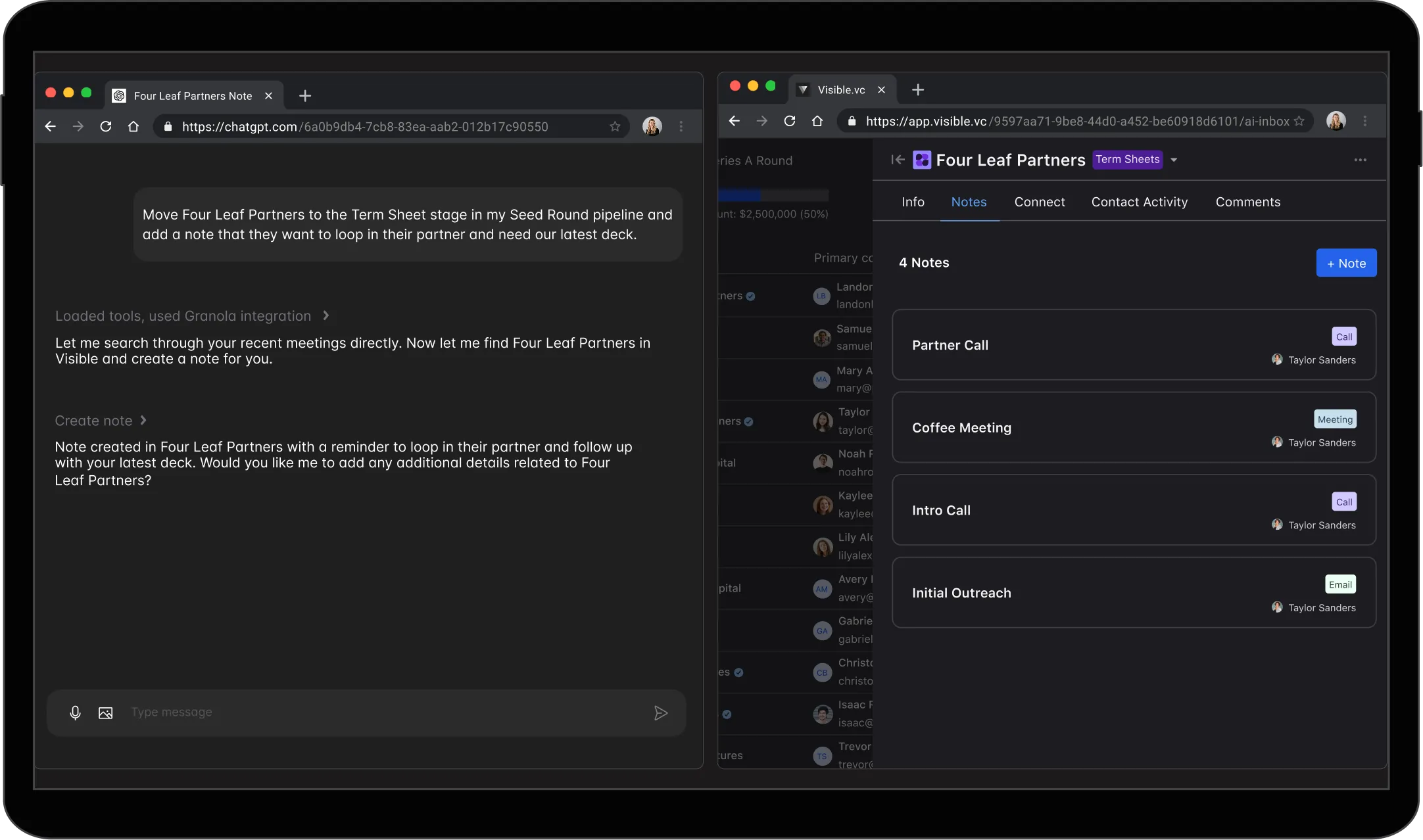Switch to the Comments tab
This screenshot has height=840, width=1423.
pyautogui.click(x=1248, y=202)
